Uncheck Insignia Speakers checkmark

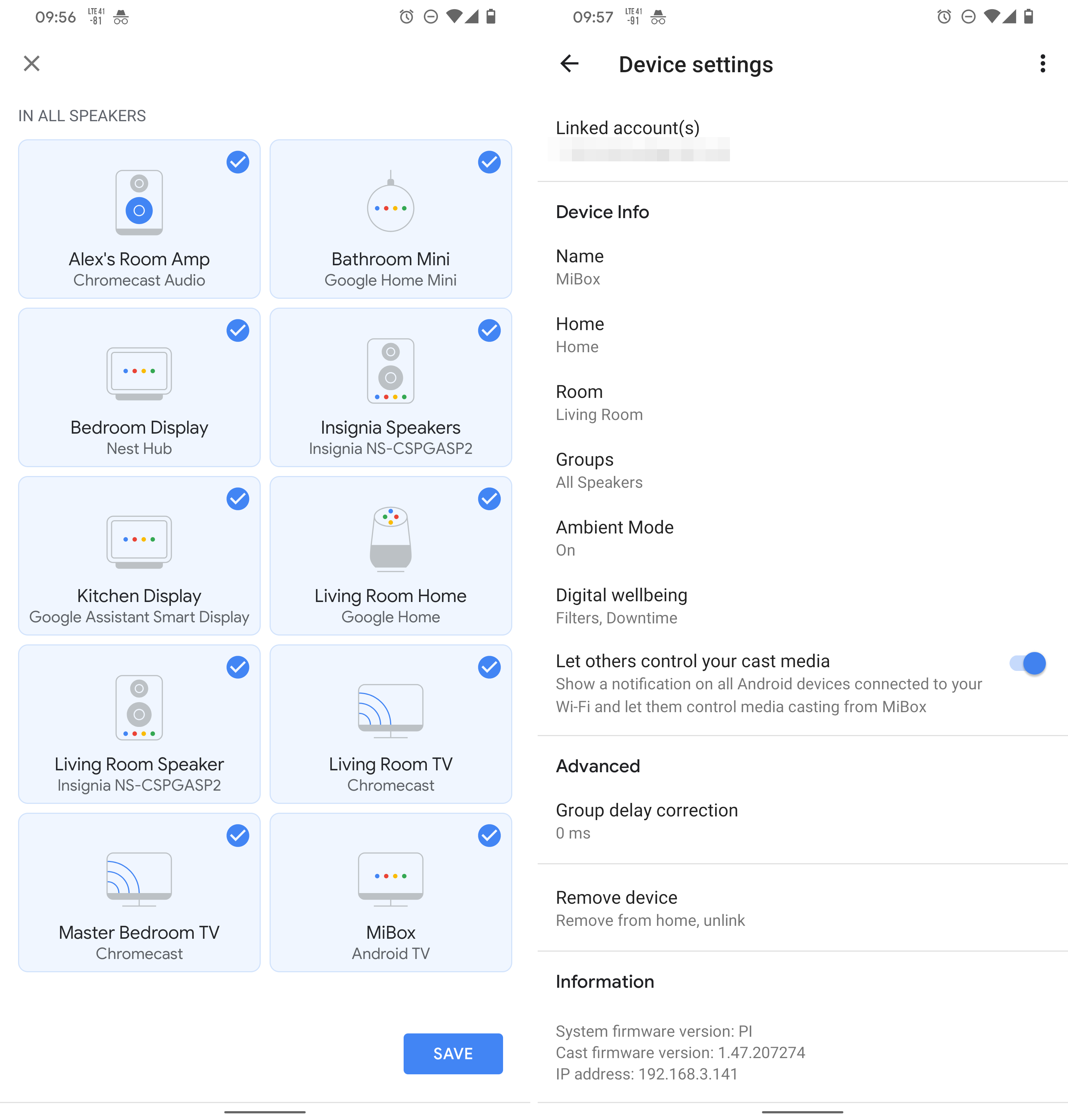pos(489,330)
